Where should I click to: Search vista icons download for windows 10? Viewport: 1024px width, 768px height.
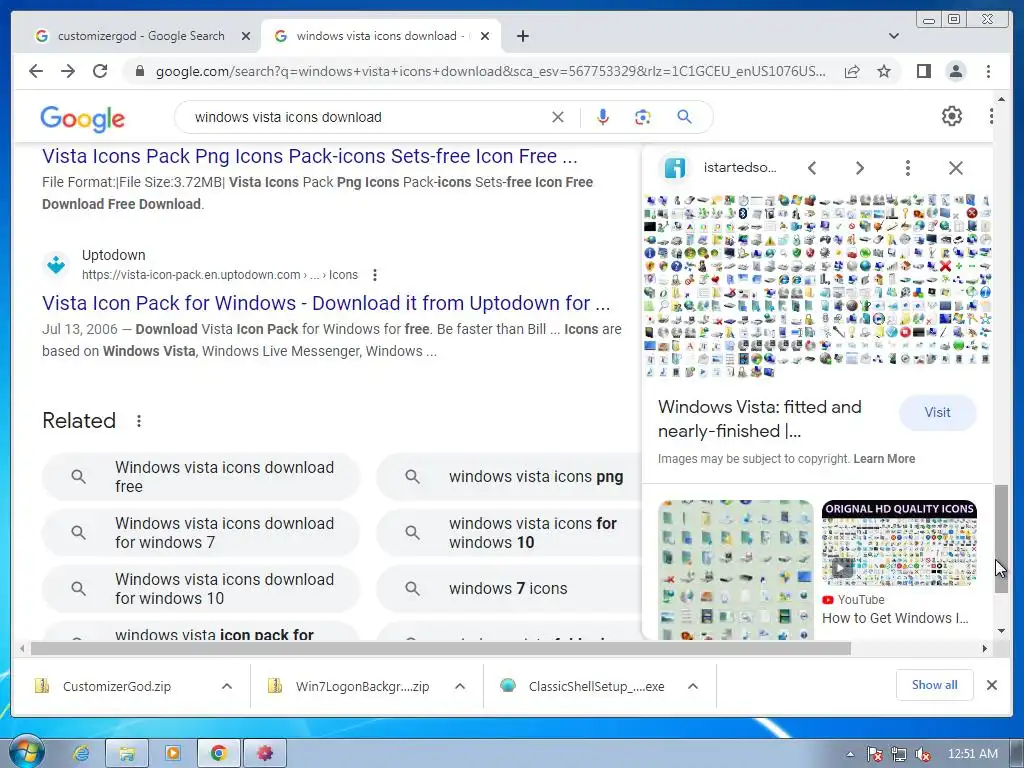pyautogui.click(x=200, y=588)
